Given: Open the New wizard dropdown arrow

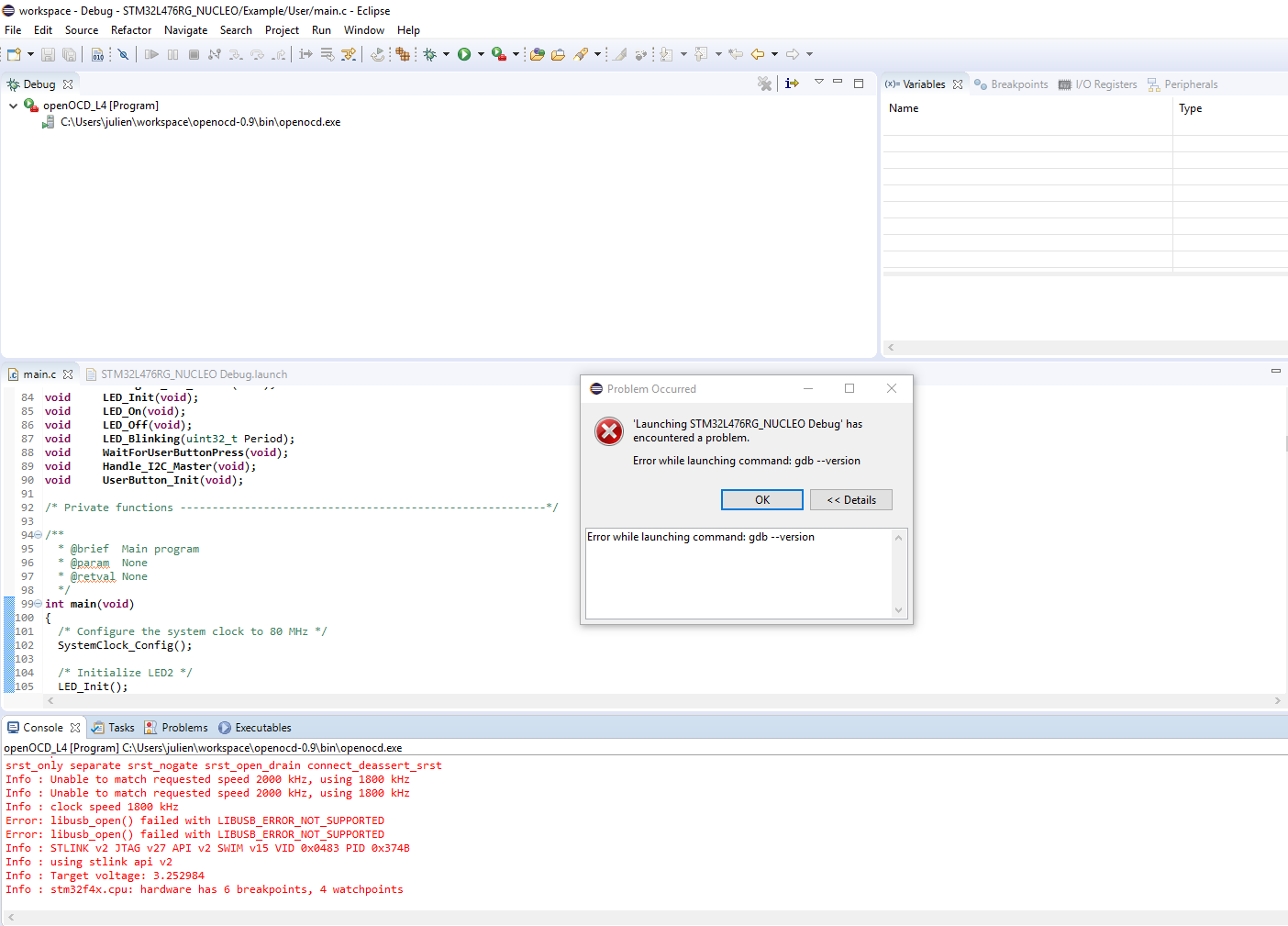Looking at the screenshot, I should [30, 54].
